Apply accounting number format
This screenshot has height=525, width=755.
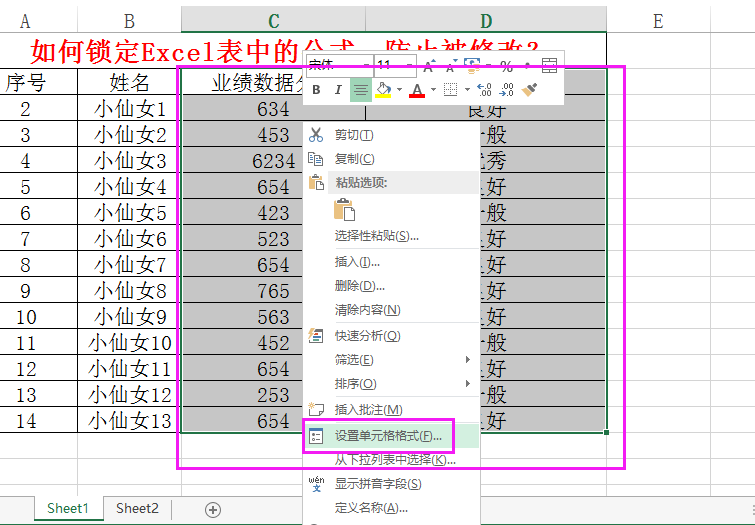472,66
